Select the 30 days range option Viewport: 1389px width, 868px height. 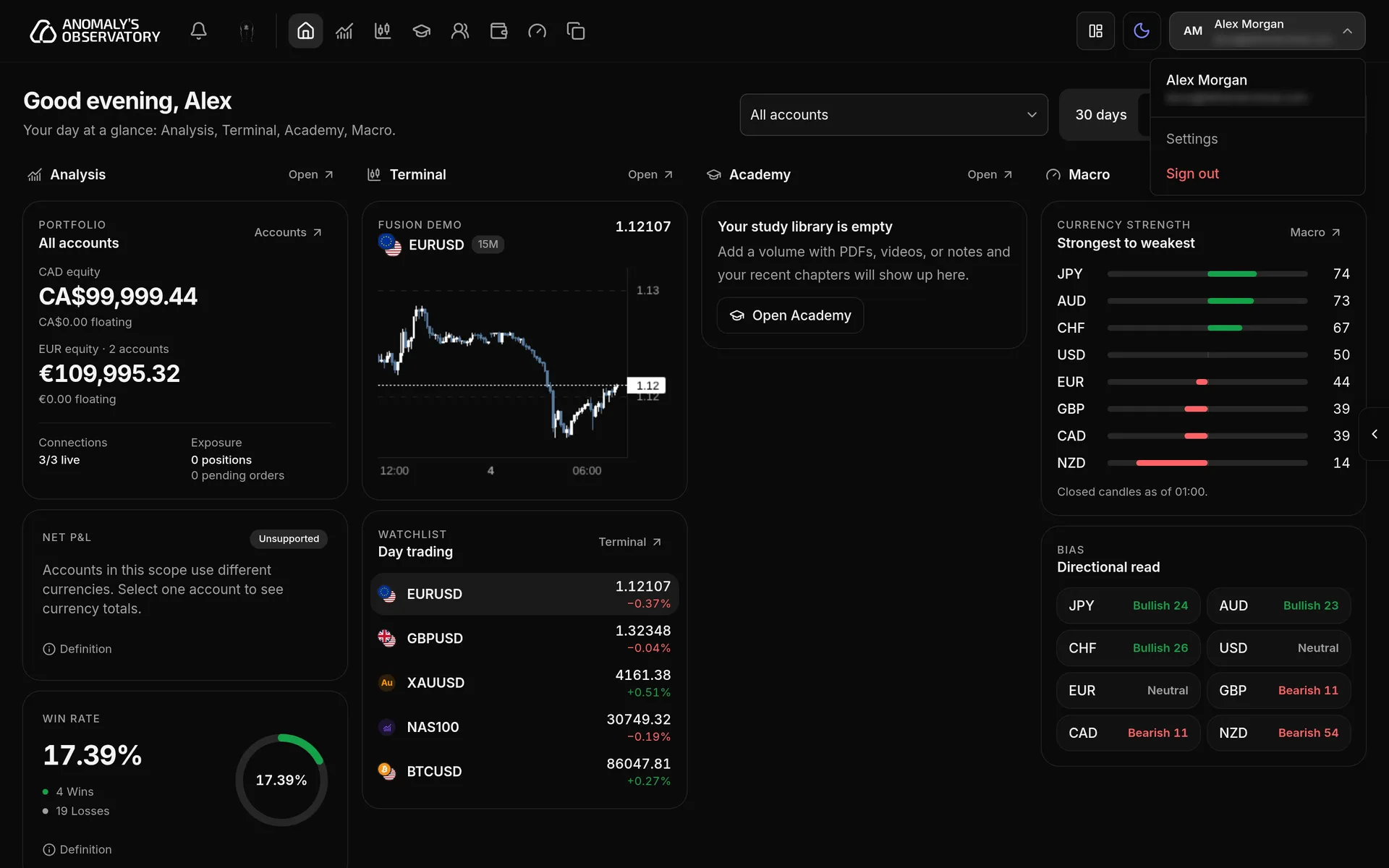(1100, 114)
